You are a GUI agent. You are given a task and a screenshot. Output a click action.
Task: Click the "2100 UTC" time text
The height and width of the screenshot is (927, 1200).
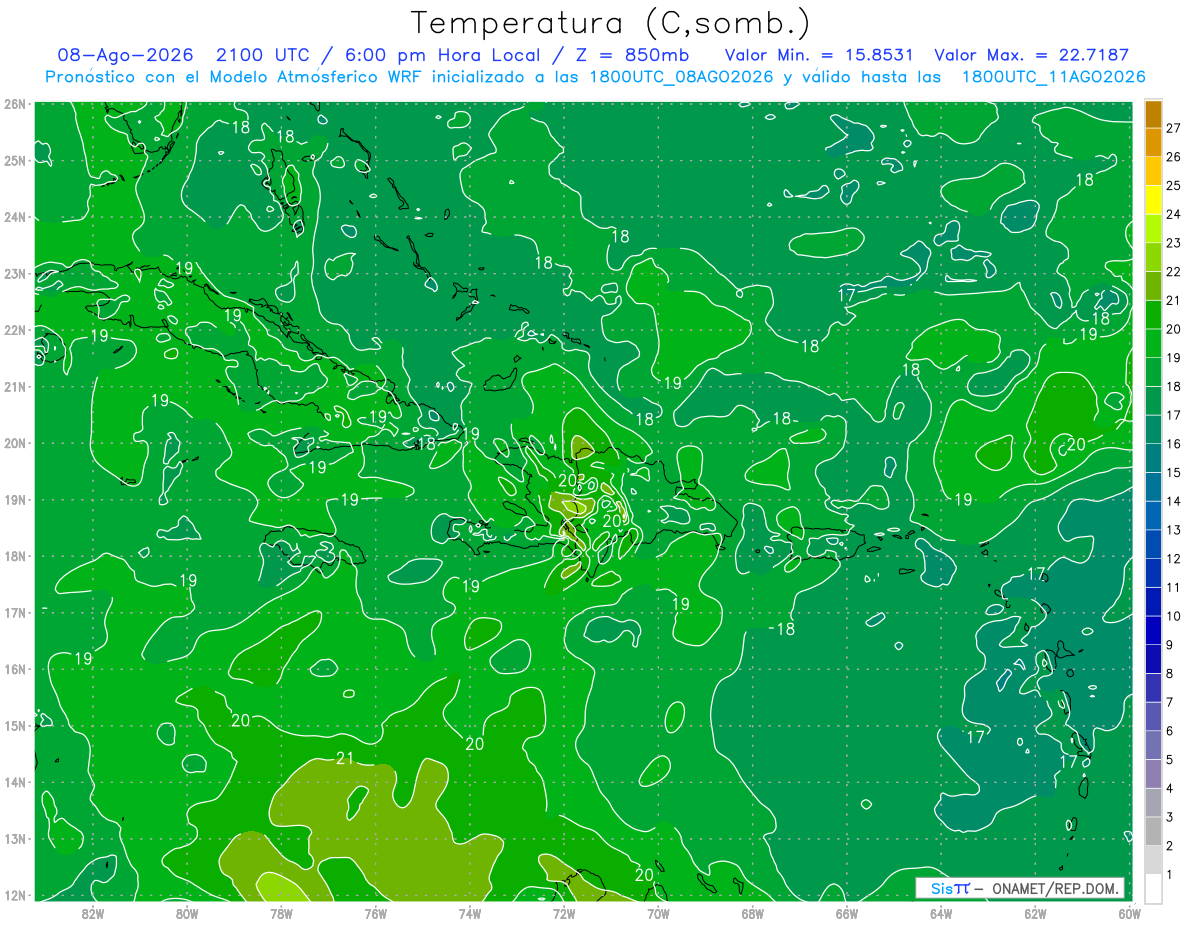point(263,56)
